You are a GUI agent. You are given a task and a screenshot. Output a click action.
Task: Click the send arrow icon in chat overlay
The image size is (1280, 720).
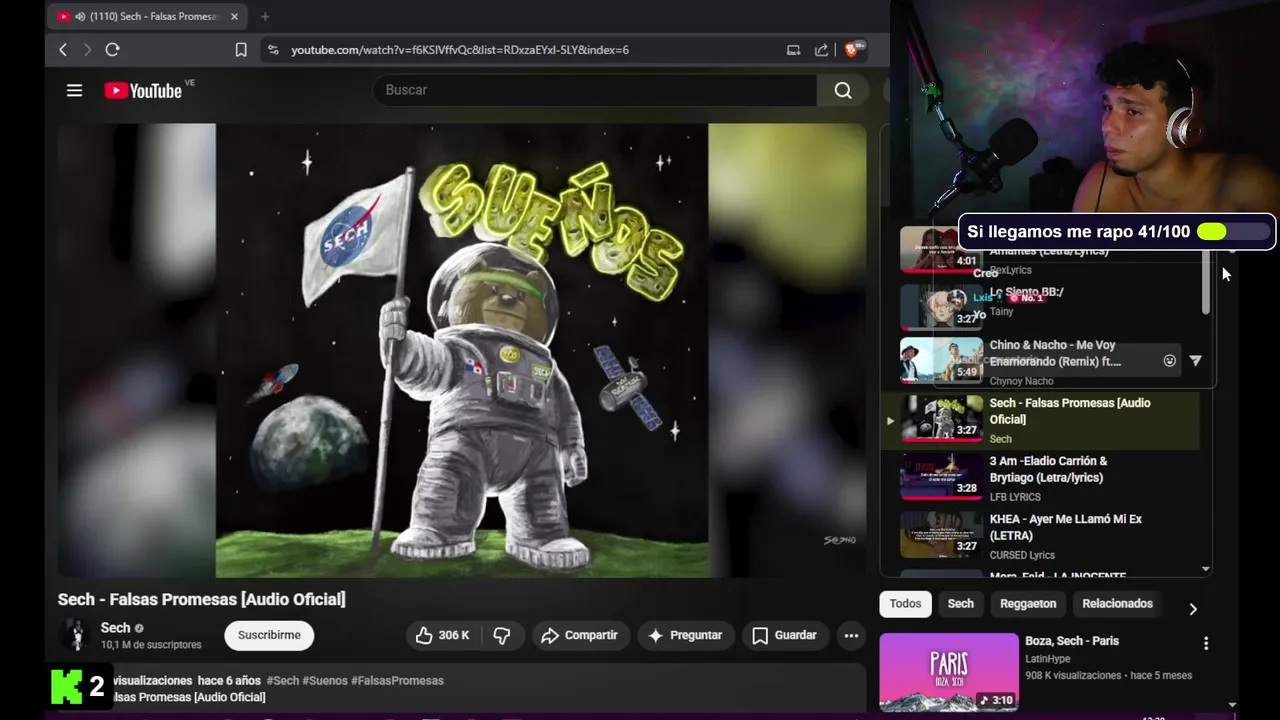tap(1195, 361)
